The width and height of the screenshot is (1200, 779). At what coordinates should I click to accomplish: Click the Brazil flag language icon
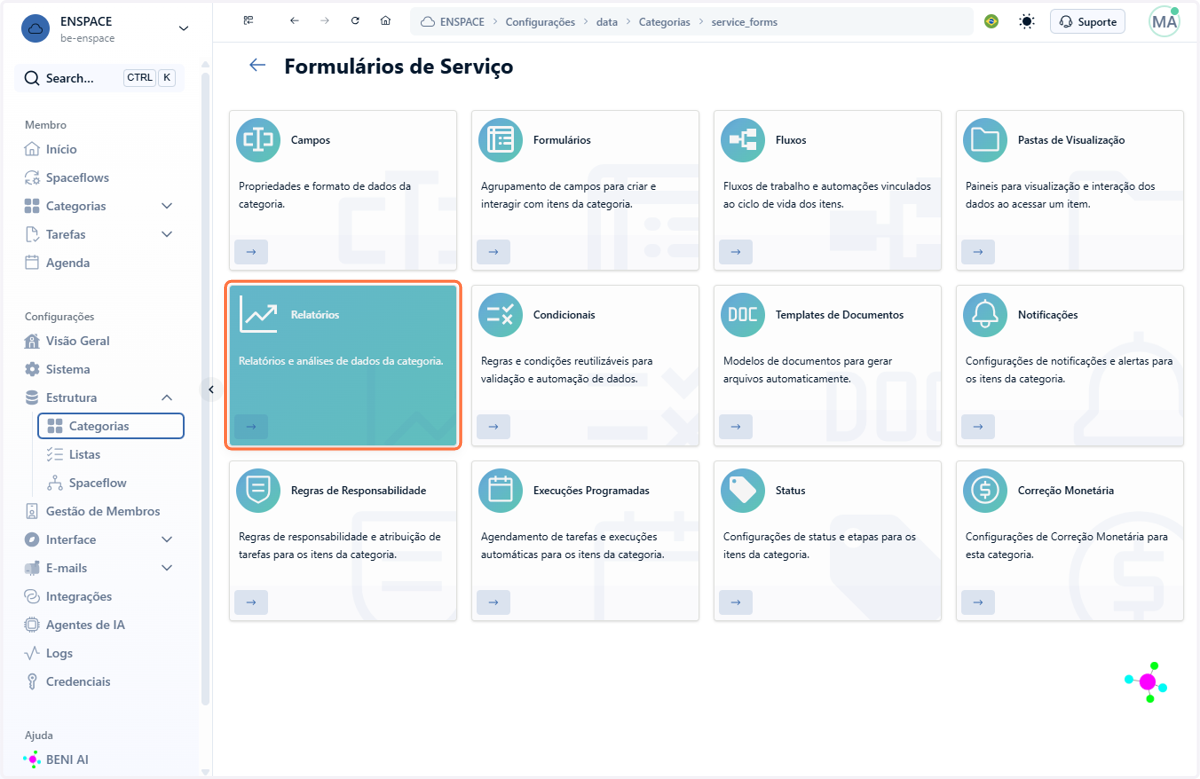point(991,21)
